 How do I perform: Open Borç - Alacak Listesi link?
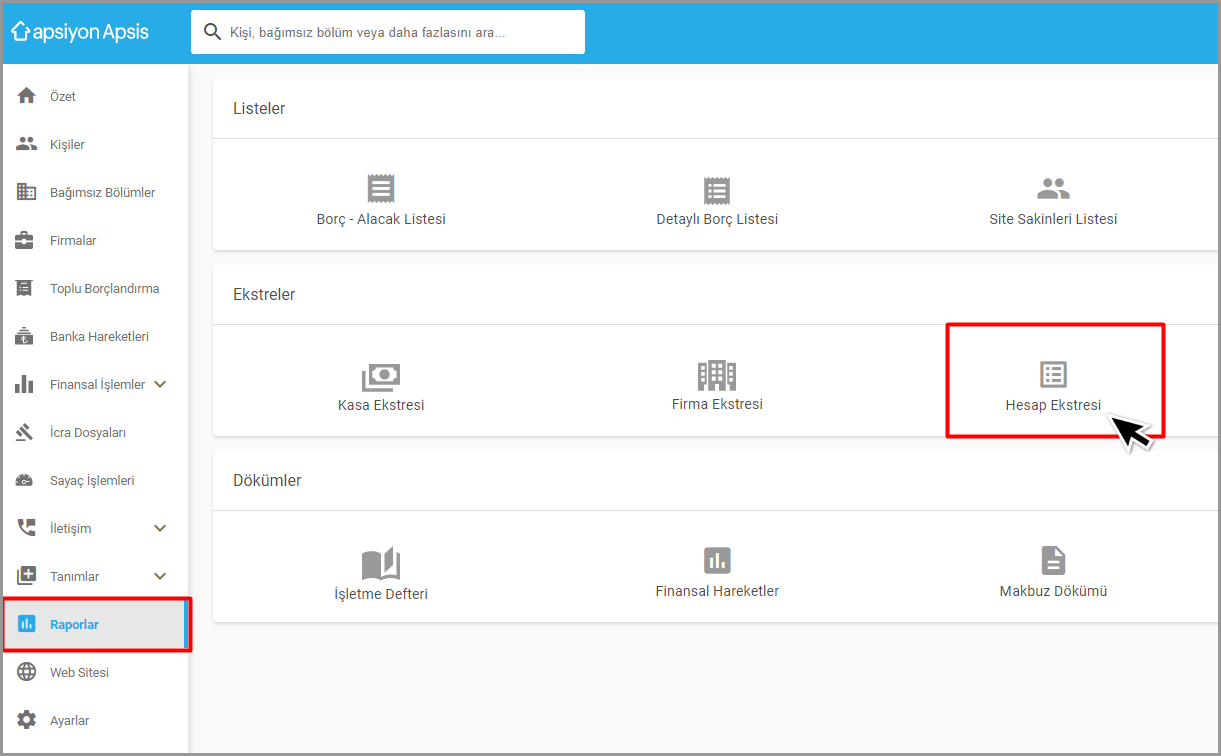click(x=381, y=219)
